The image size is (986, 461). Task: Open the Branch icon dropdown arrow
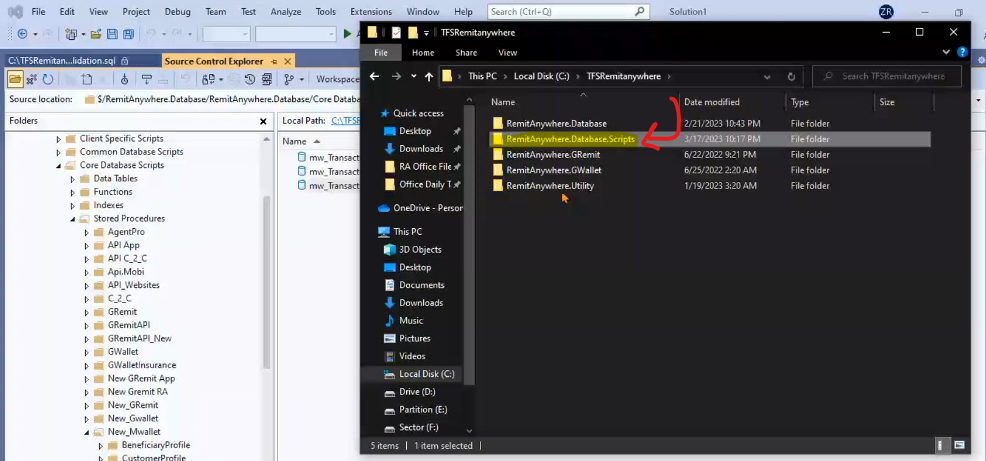[302, 79]
